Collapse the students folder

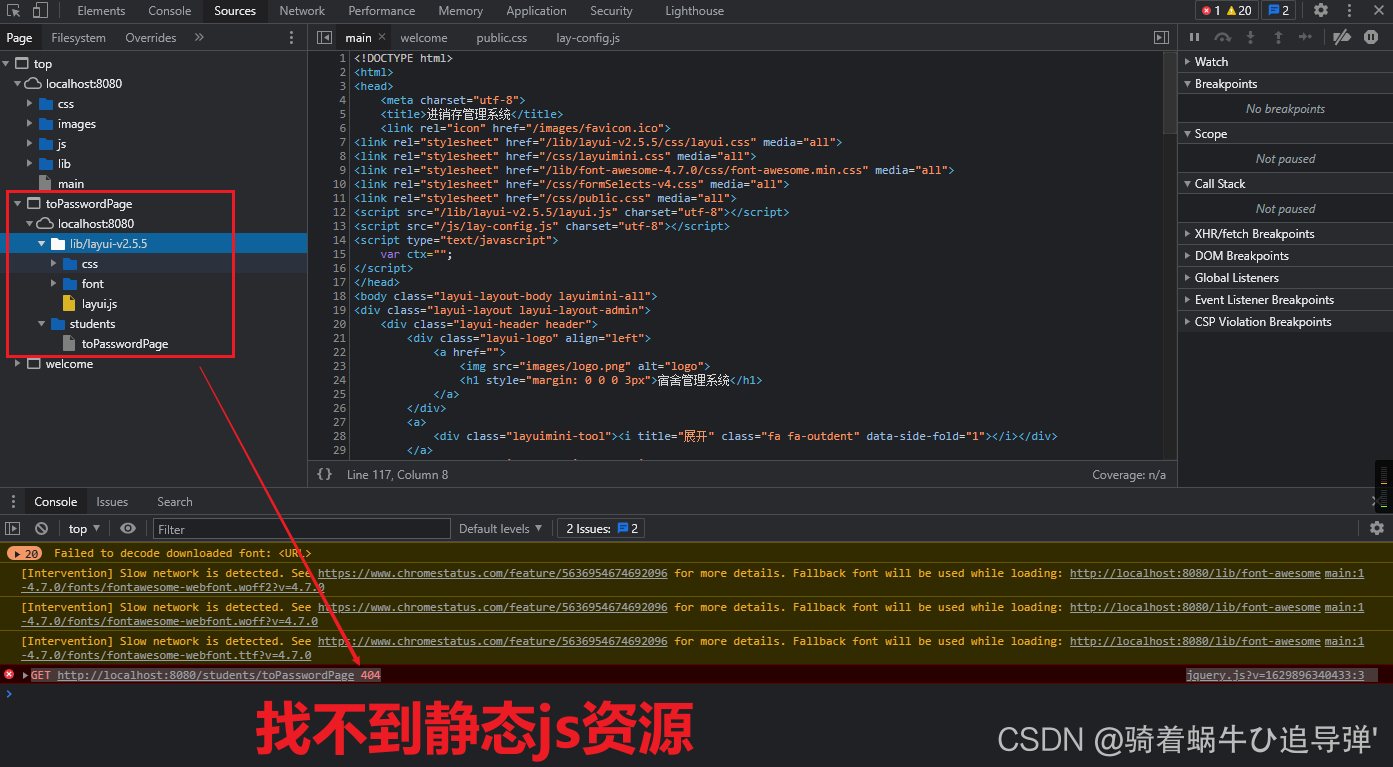tap(43, 324)
